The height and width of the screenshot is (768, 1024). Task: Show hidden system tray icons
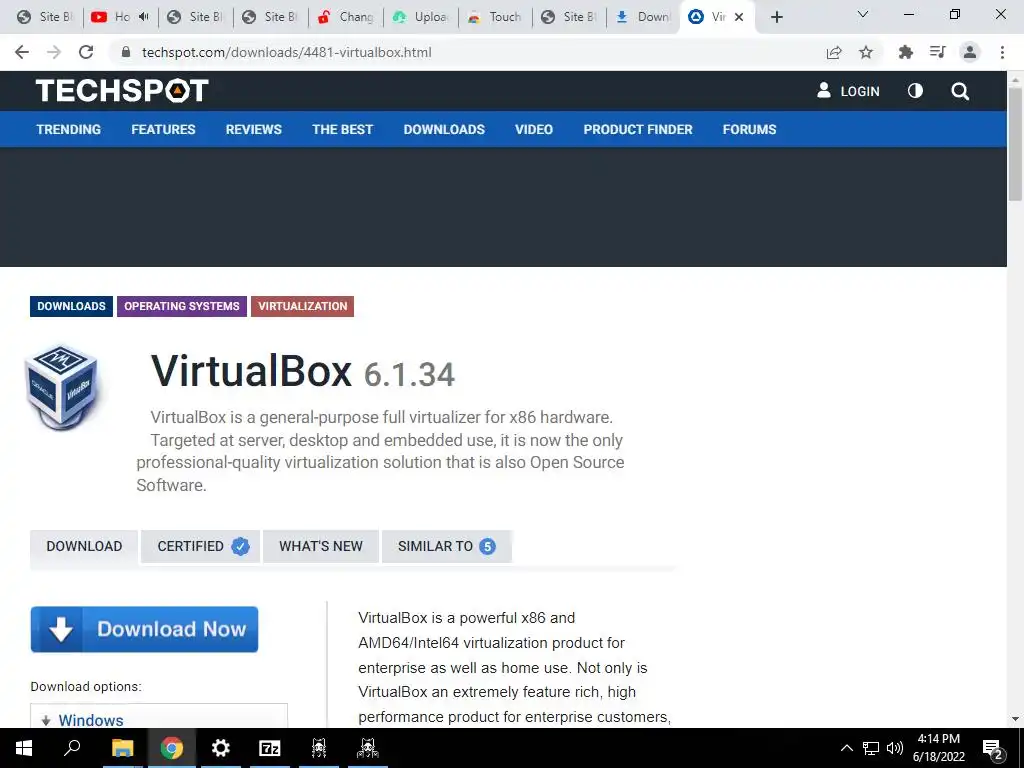point(846,748)
